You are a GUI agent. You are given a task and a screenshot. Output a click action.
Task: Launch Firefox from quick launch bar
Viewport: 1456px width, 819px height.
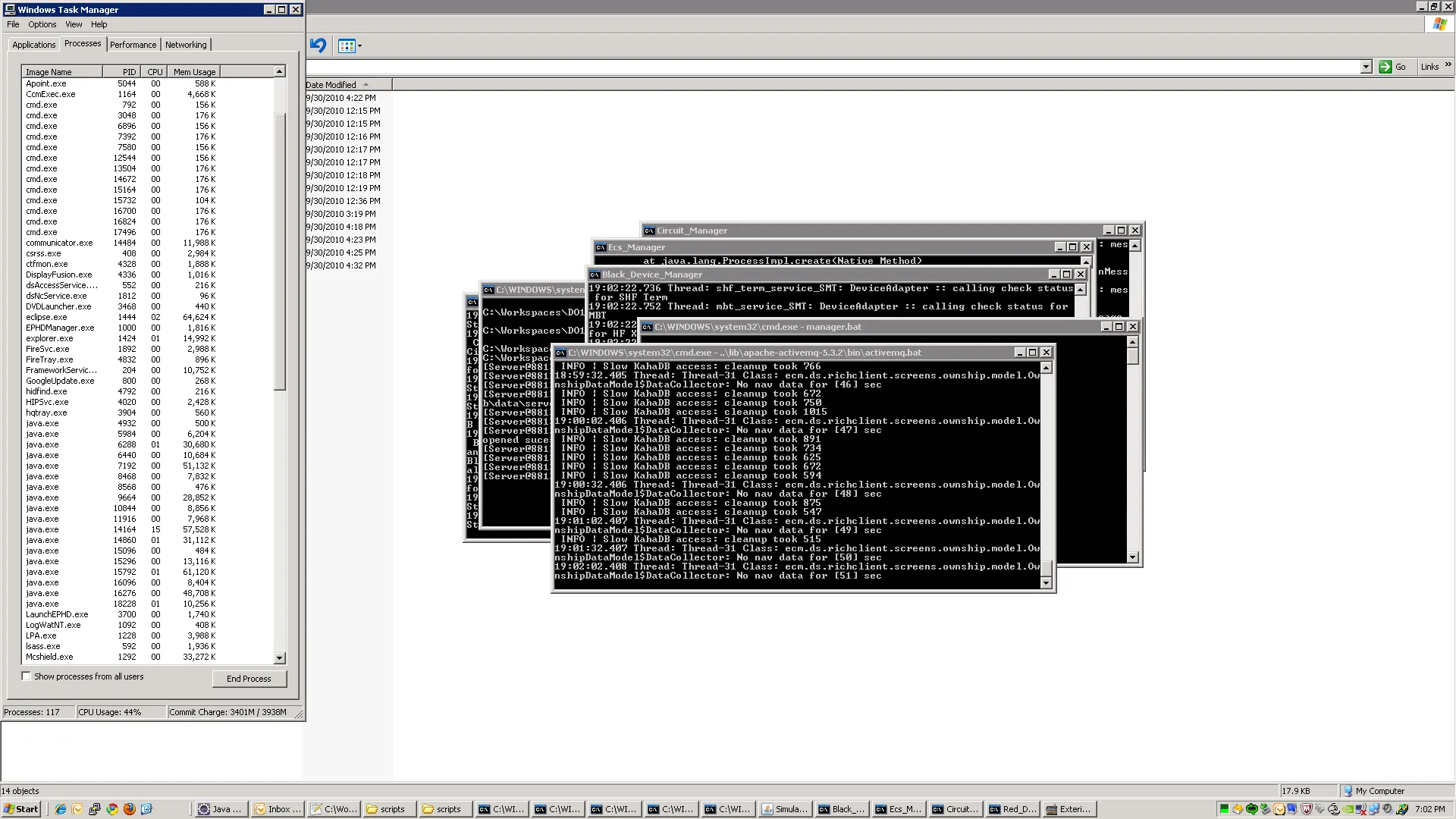[x=130, y=809]
